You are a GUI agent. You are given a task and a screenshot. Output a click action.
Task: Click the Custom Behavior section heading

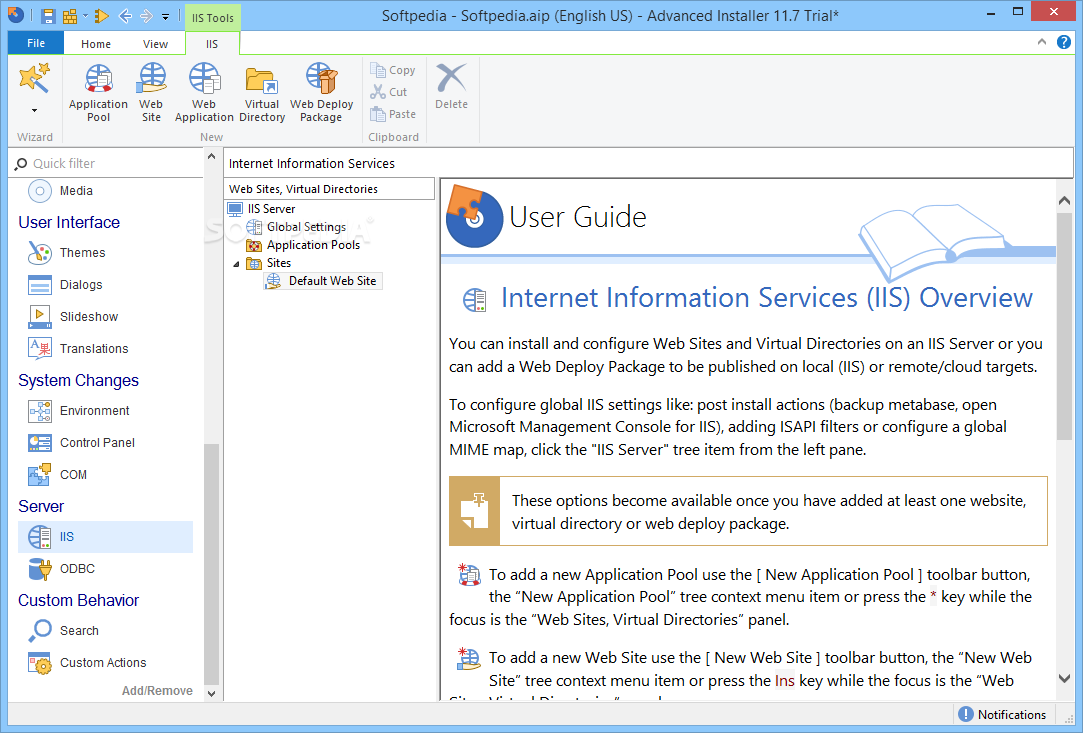[x=78, y=600]
